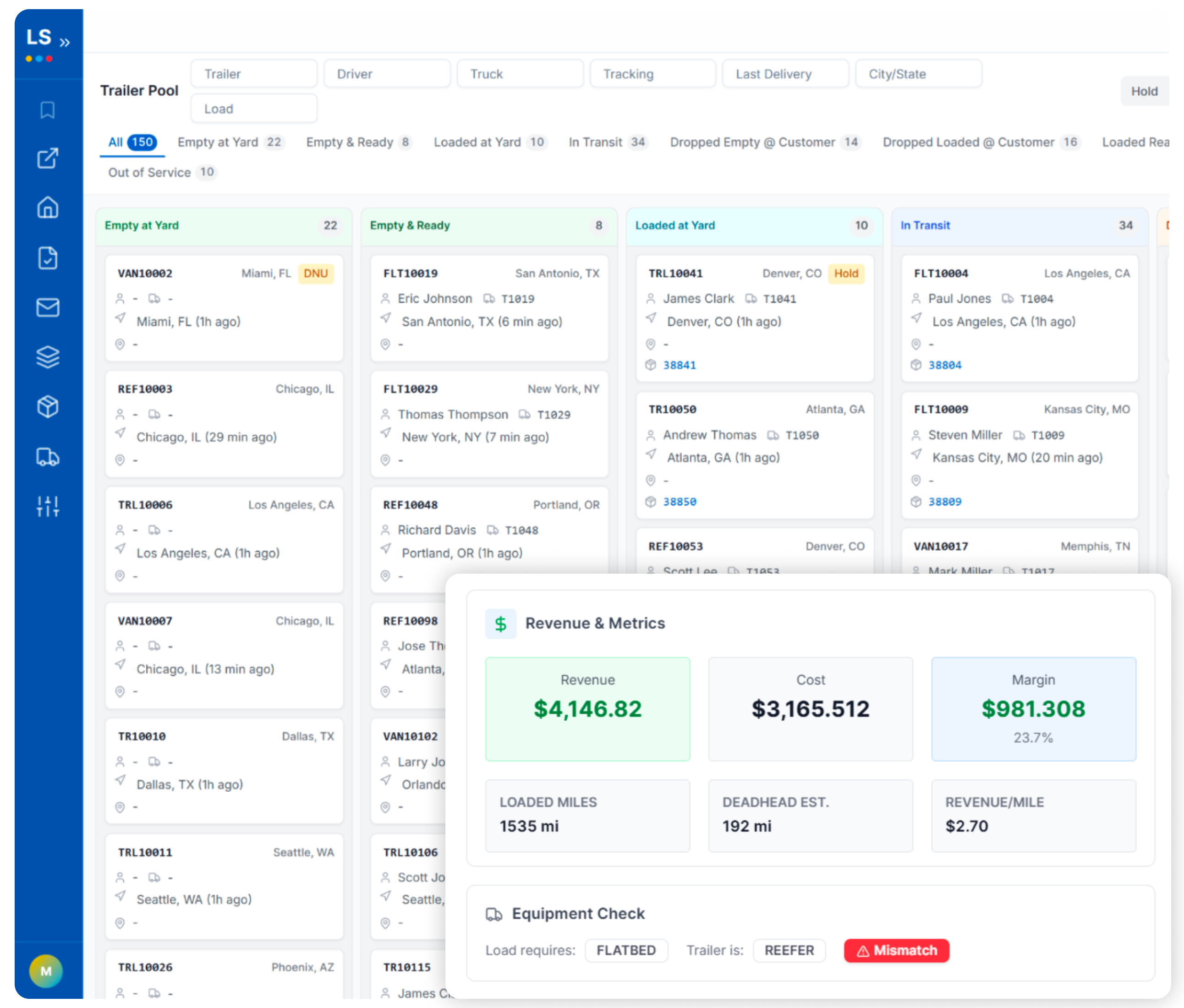Click the package icon next to 38841
Viewport: 1184px width, 1008px height.
[x=650, y=365]
